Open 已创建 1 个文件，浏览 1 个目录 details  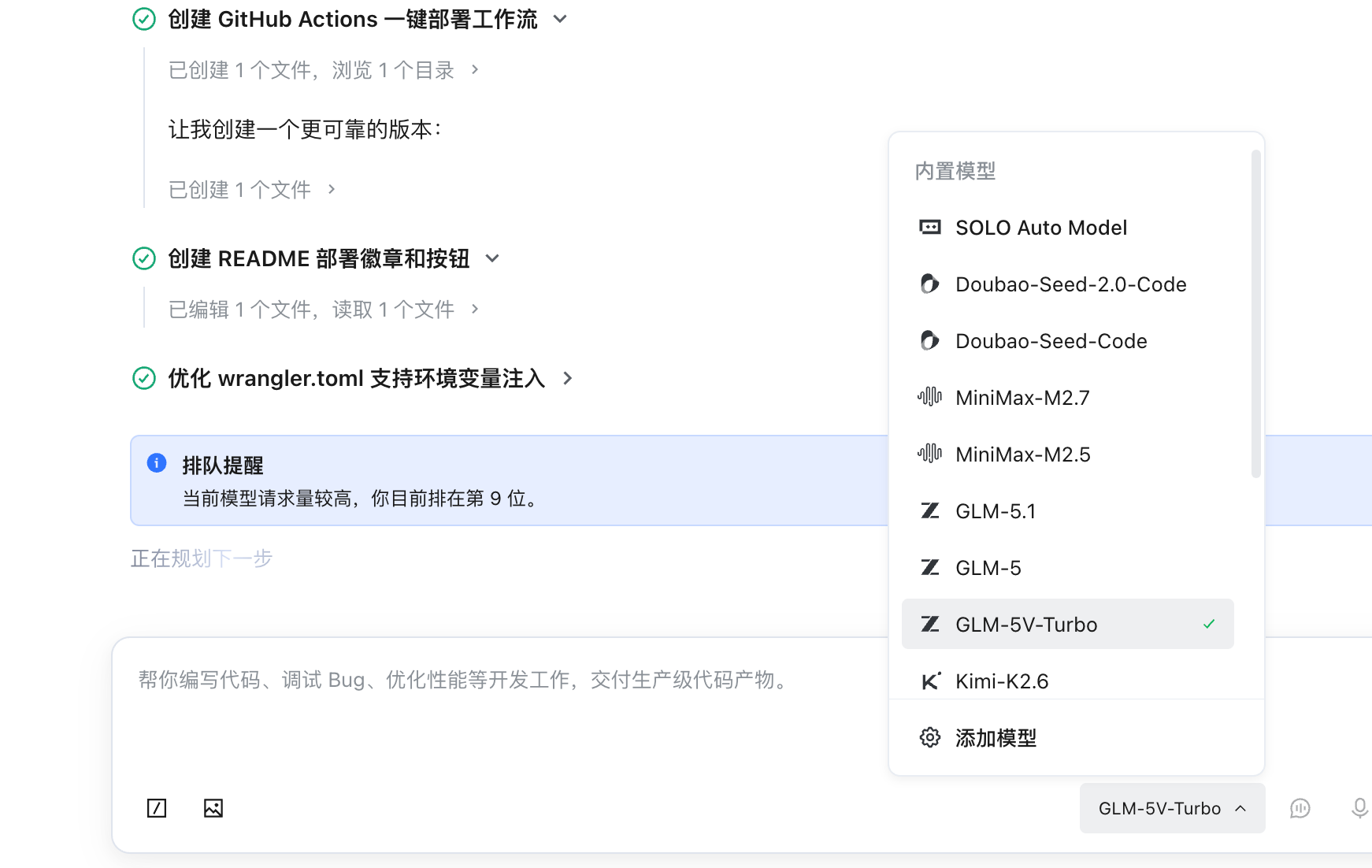[x=324, y=70]
